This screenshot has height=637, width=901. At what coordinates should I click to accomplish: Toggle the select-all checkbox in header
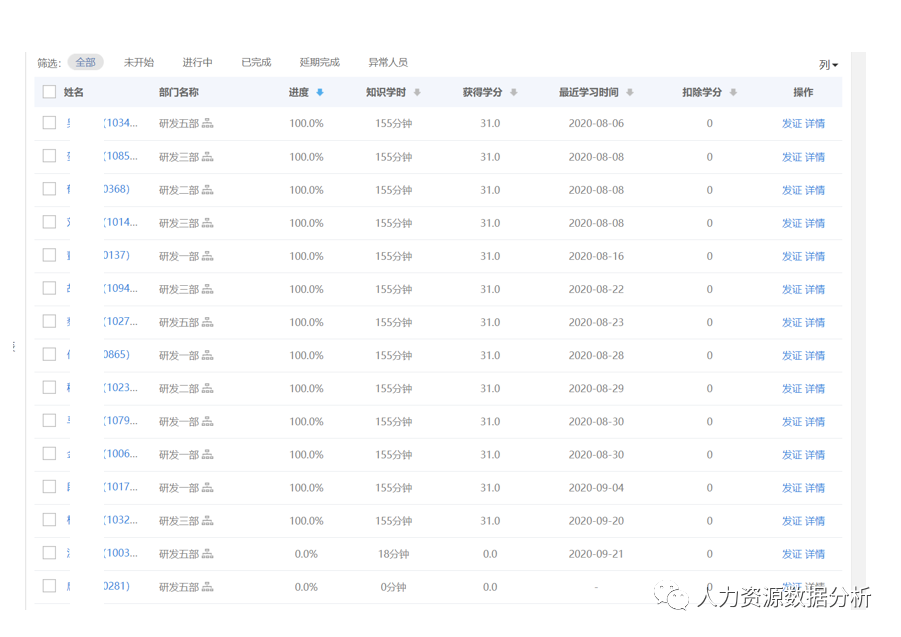coord(49,92)
